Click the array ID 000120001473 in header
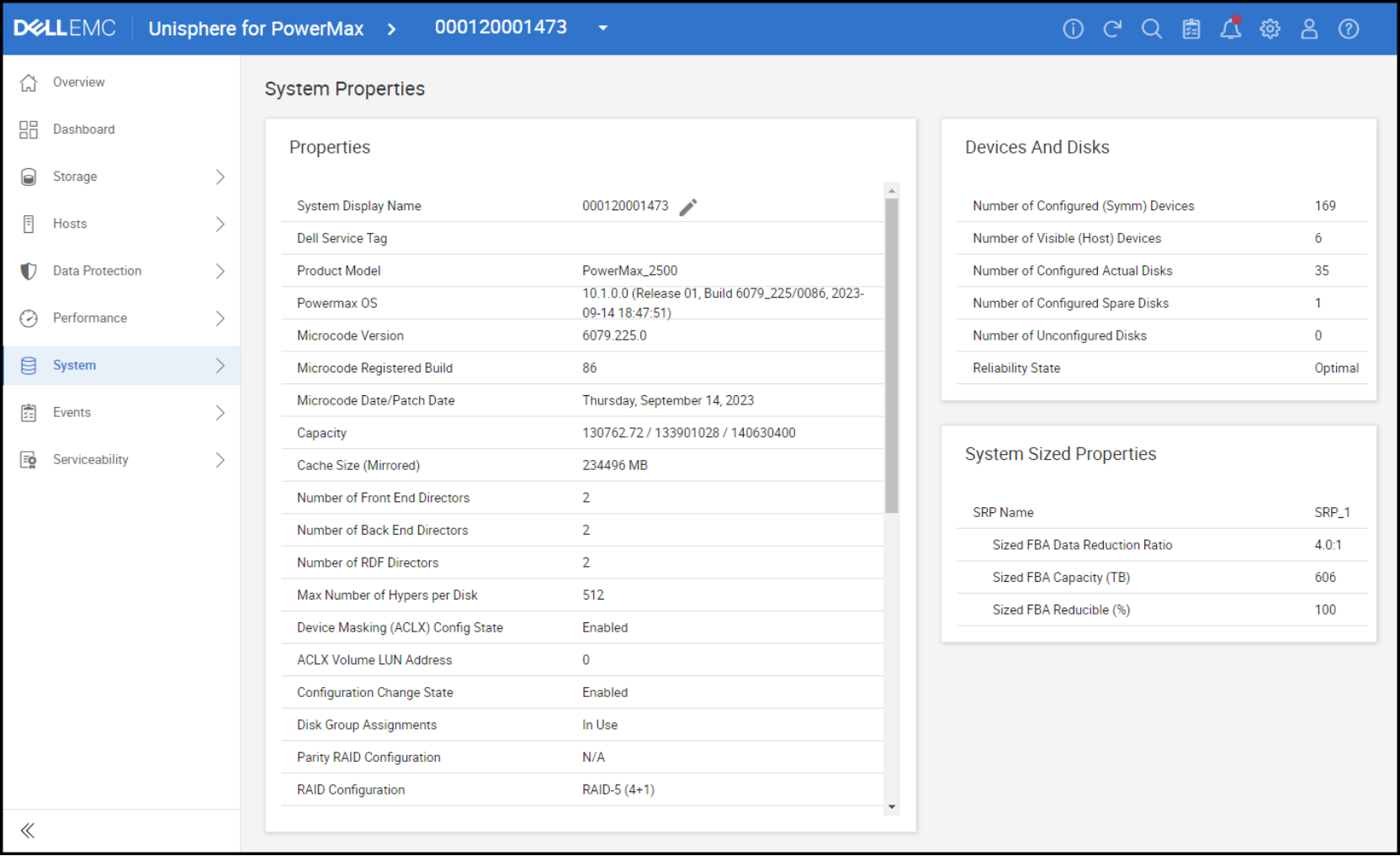This screenshot has height=856, width=1400. coord(501,27)
